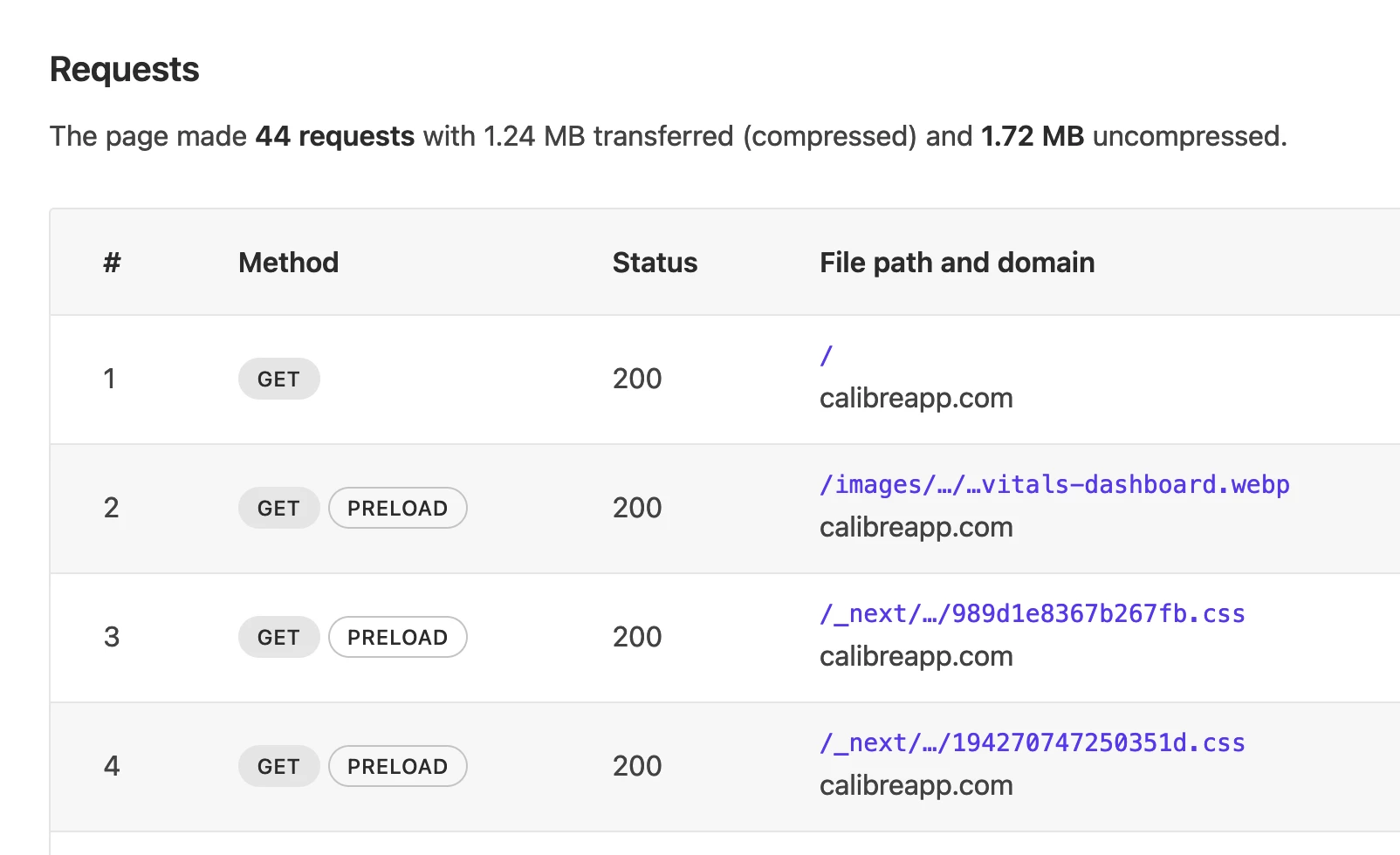Open the root path link on calibreapp.com
The height and width of the screenshot is (855, 1400).
[x=824, y=356]
